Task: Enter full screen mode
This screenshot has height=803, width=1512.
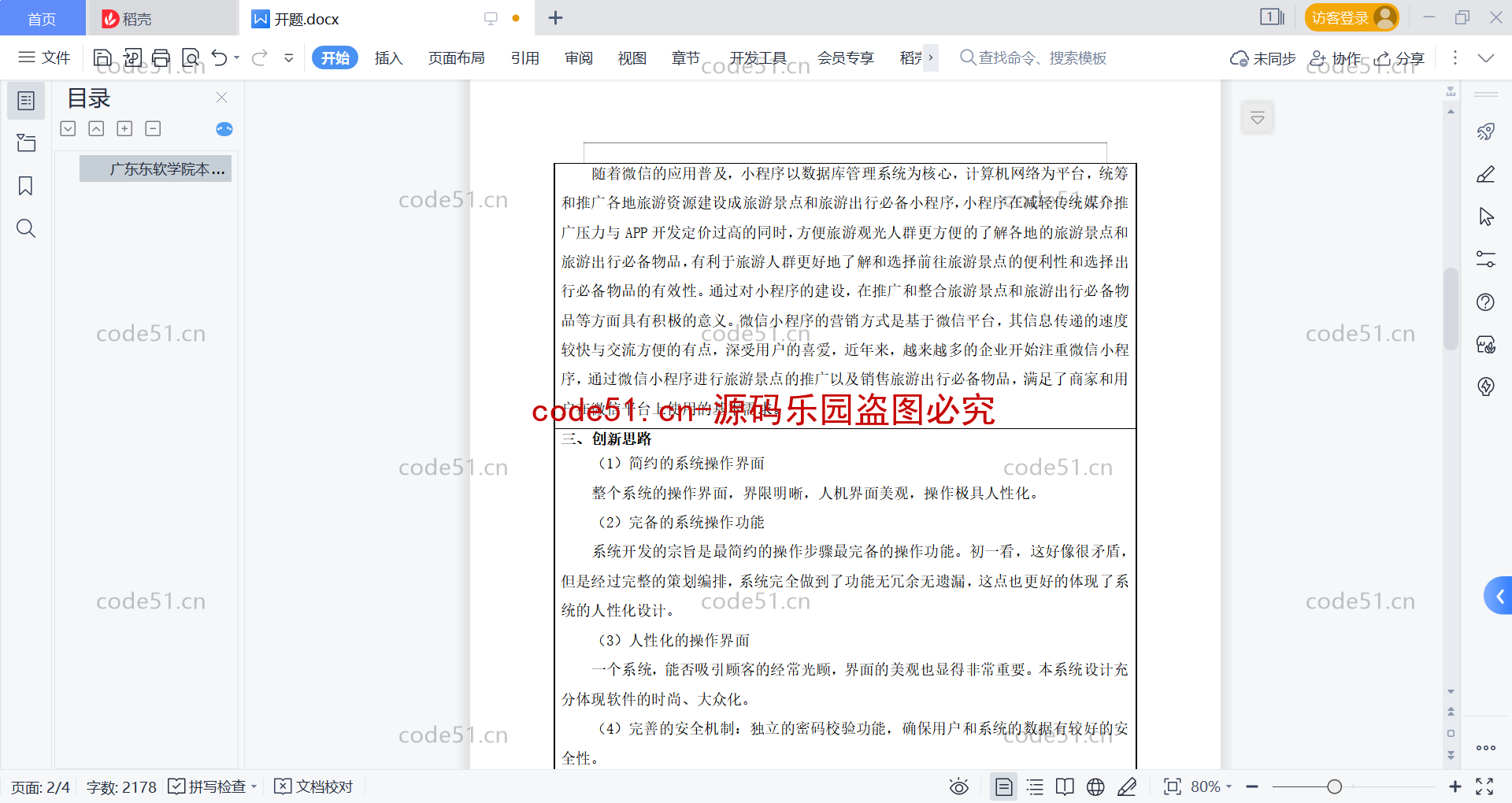Action: point(1484,786)
